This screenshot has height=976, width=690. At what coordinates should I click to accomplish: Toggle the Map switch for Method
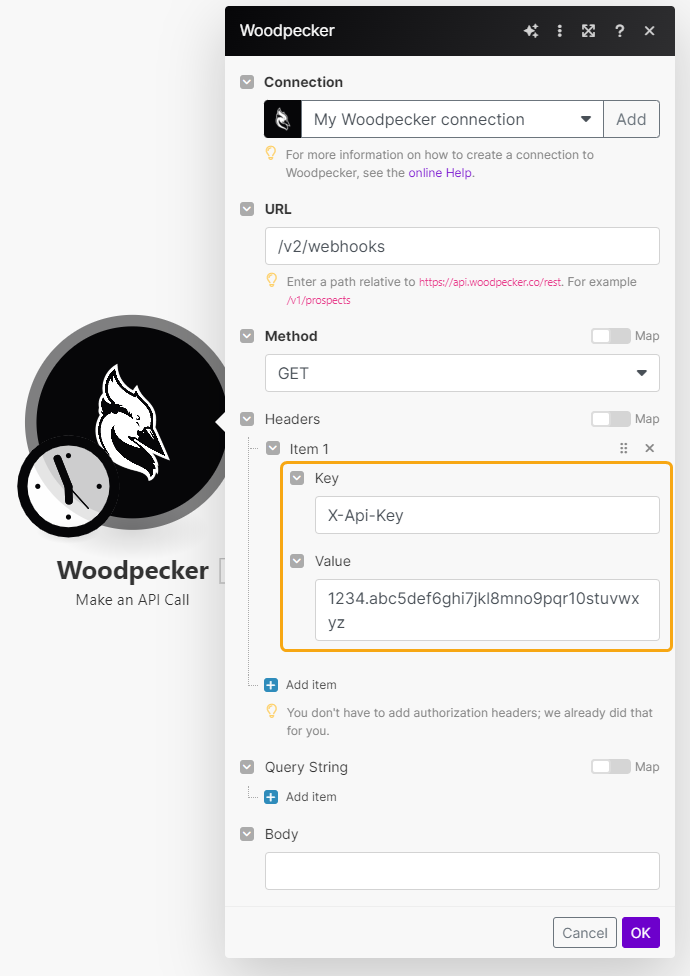(x=611, y=336)
